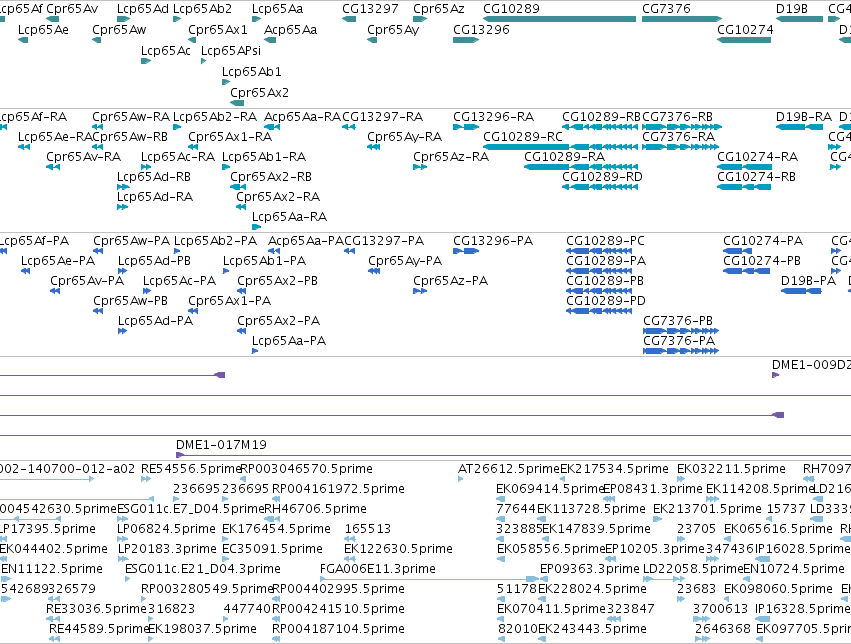Select protein Cpr65Az-PA
Screen dimensions: 851x644
(420, 291)
